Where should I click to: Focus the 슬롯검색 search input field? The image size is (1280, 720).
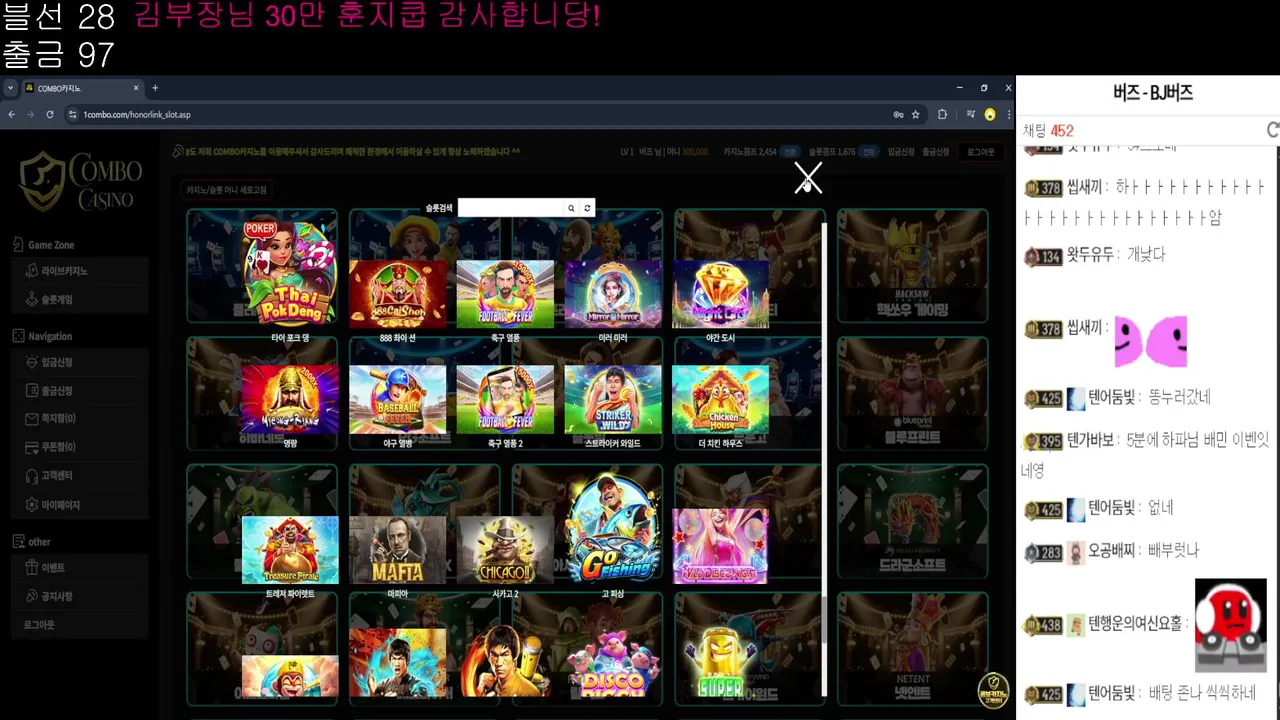point(511,208)
